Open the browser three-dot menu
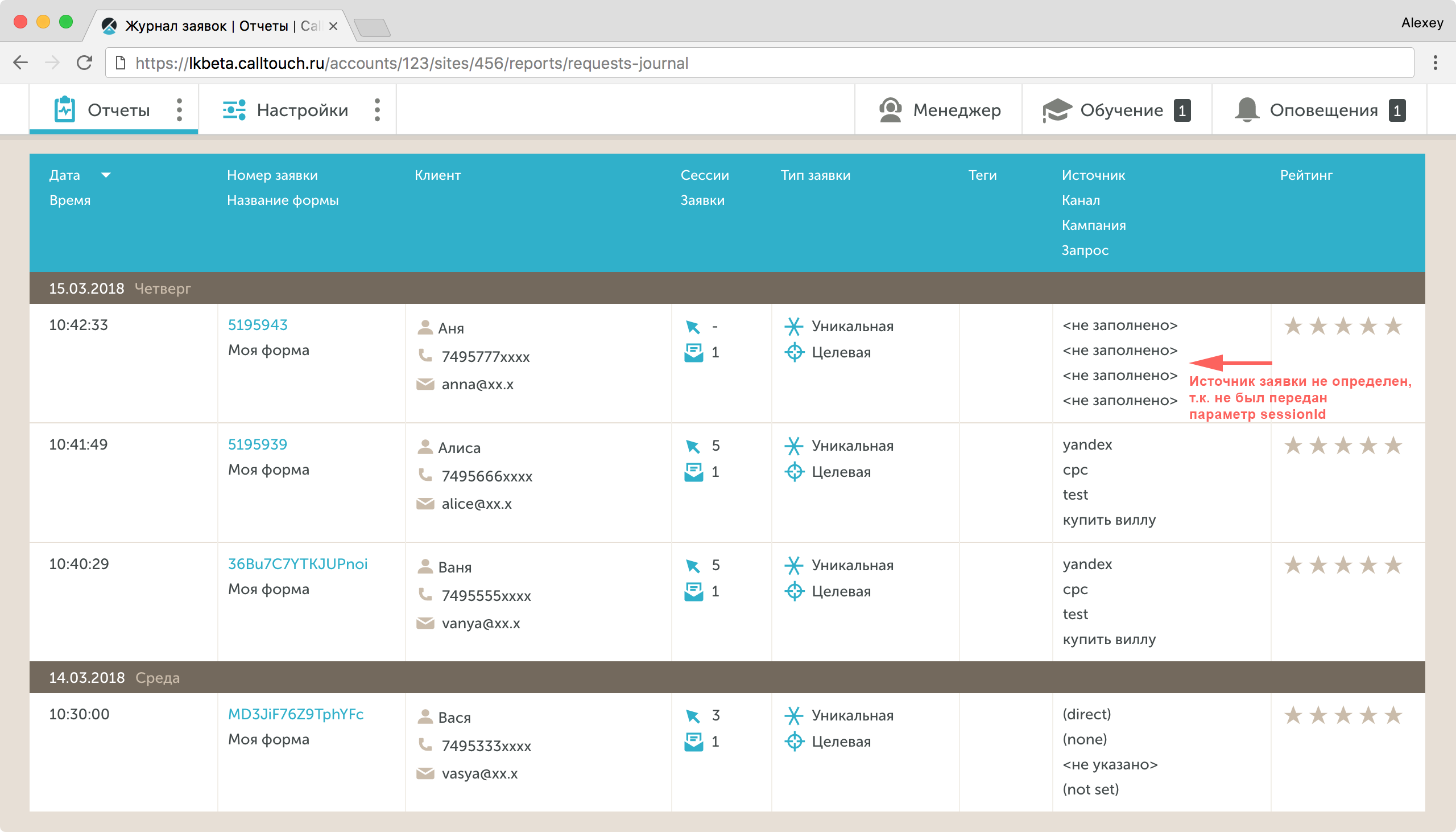The image size is (1456, 832). pos(1435,63)
